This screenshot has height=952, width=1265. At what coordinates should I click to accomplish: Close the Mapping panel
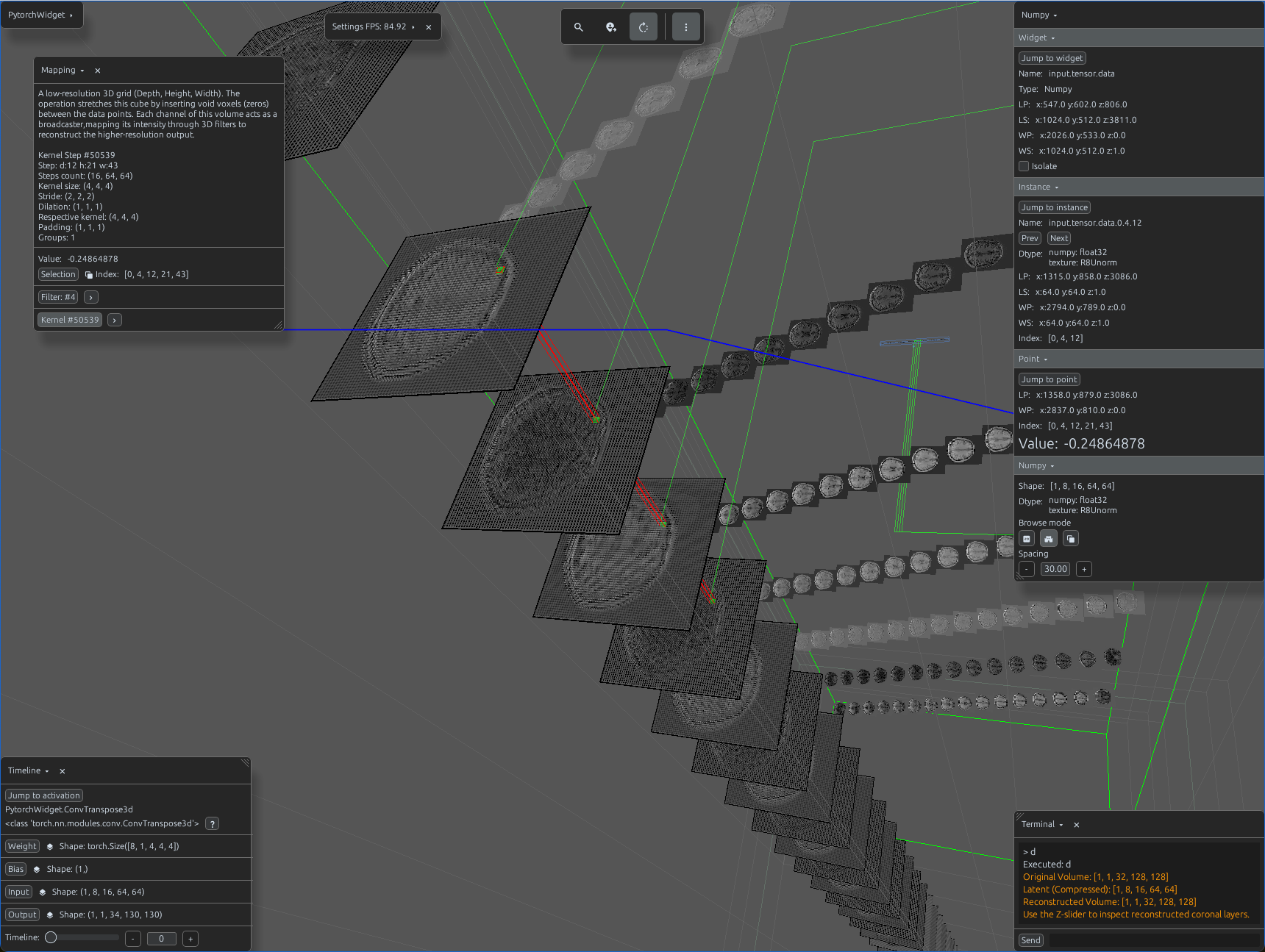[x=98, y=71]
